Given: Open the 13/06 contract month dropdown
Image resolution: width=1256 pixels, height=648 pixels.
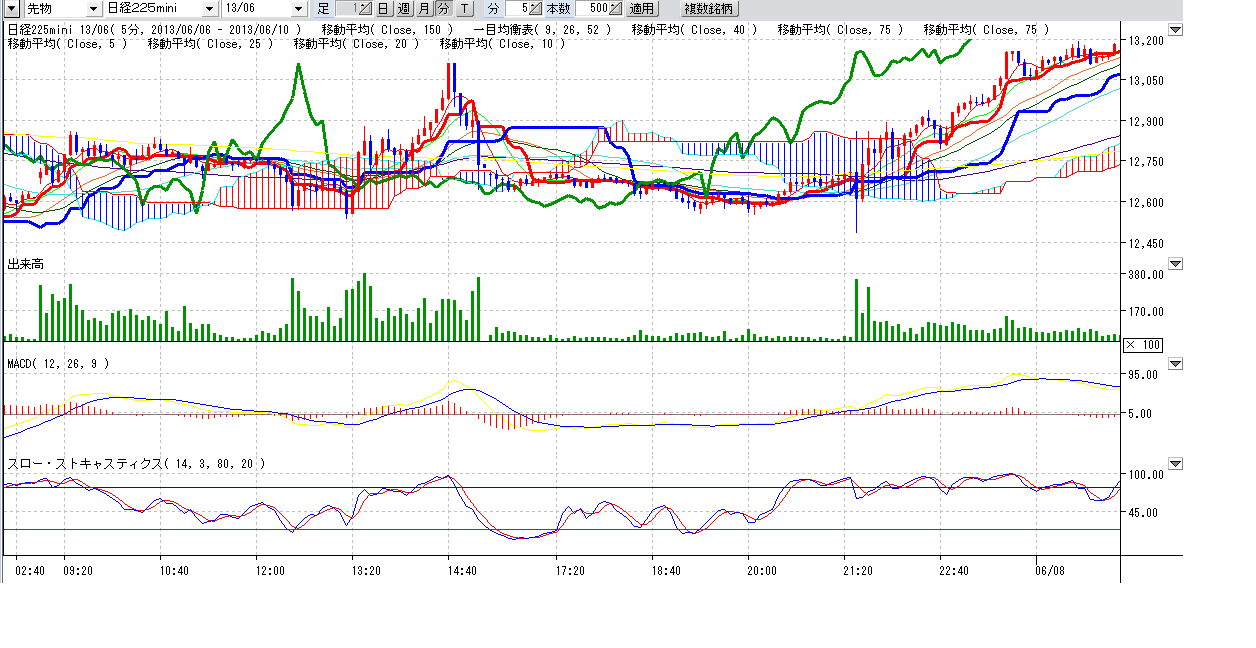Looking at the screenshot, I should (x=298, y=9).
